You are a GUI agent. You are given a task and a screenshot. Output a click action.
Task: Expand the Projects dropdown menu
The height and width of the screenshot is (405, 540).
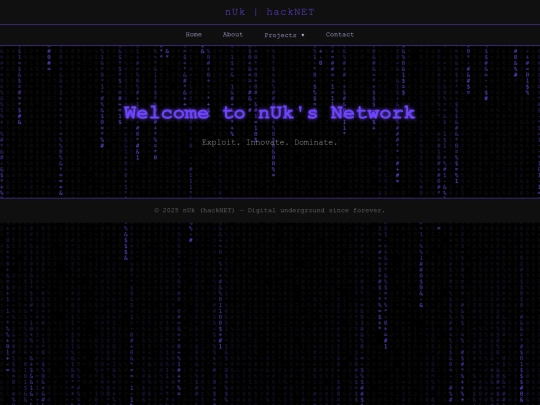(x=284, y=35)
